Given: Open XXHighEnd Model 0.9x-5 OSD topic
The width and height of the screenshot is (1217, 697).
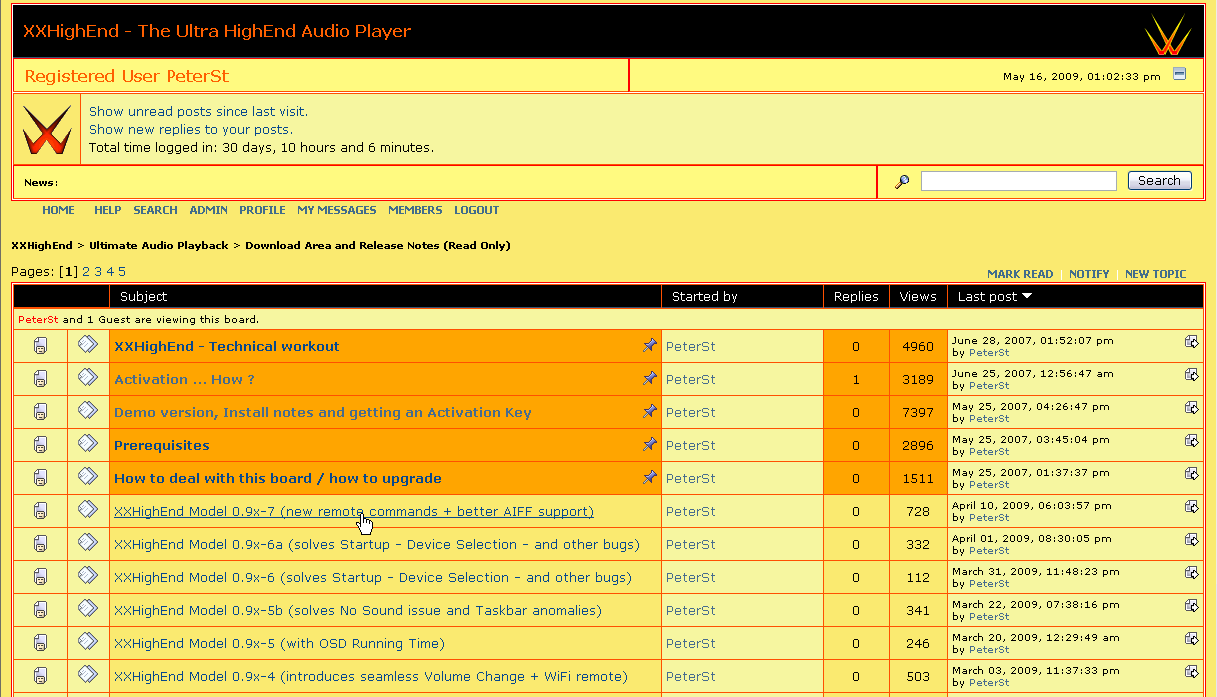Looking at the screenshot, I should [x=279, y=644].
